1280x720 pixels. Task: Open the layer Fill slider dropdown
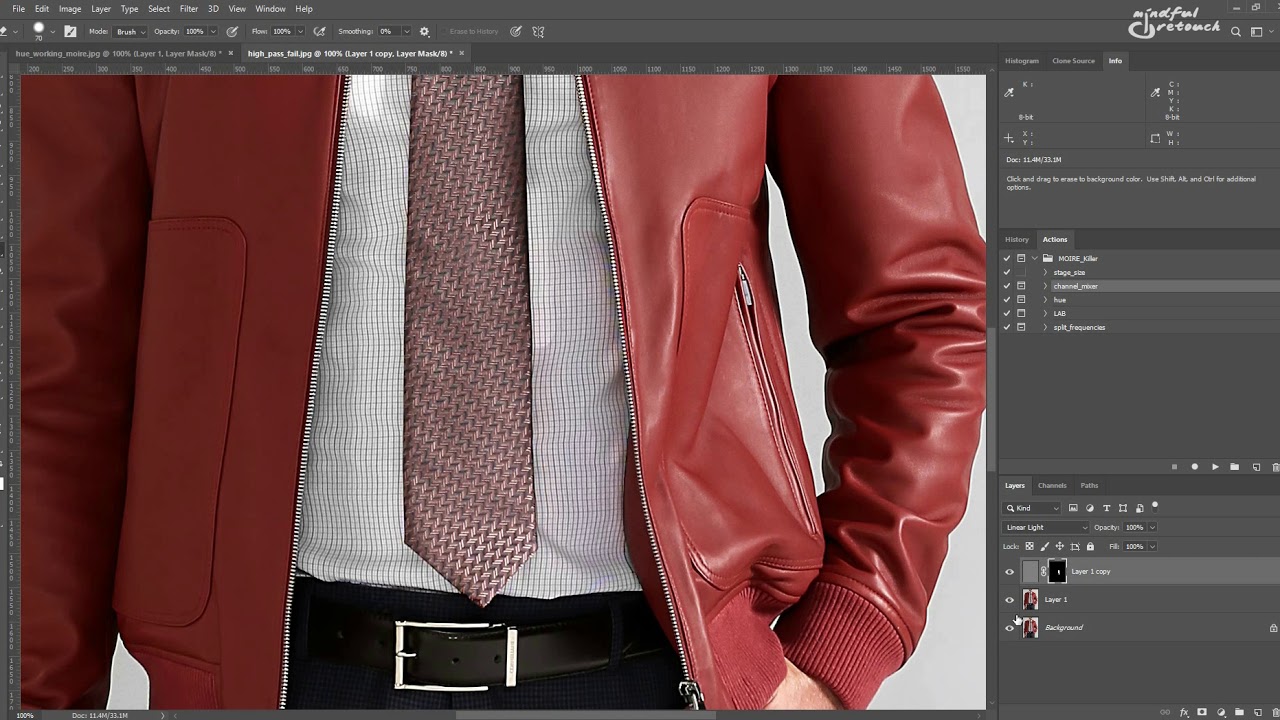pyautogui.click(x=1152, y=546)
